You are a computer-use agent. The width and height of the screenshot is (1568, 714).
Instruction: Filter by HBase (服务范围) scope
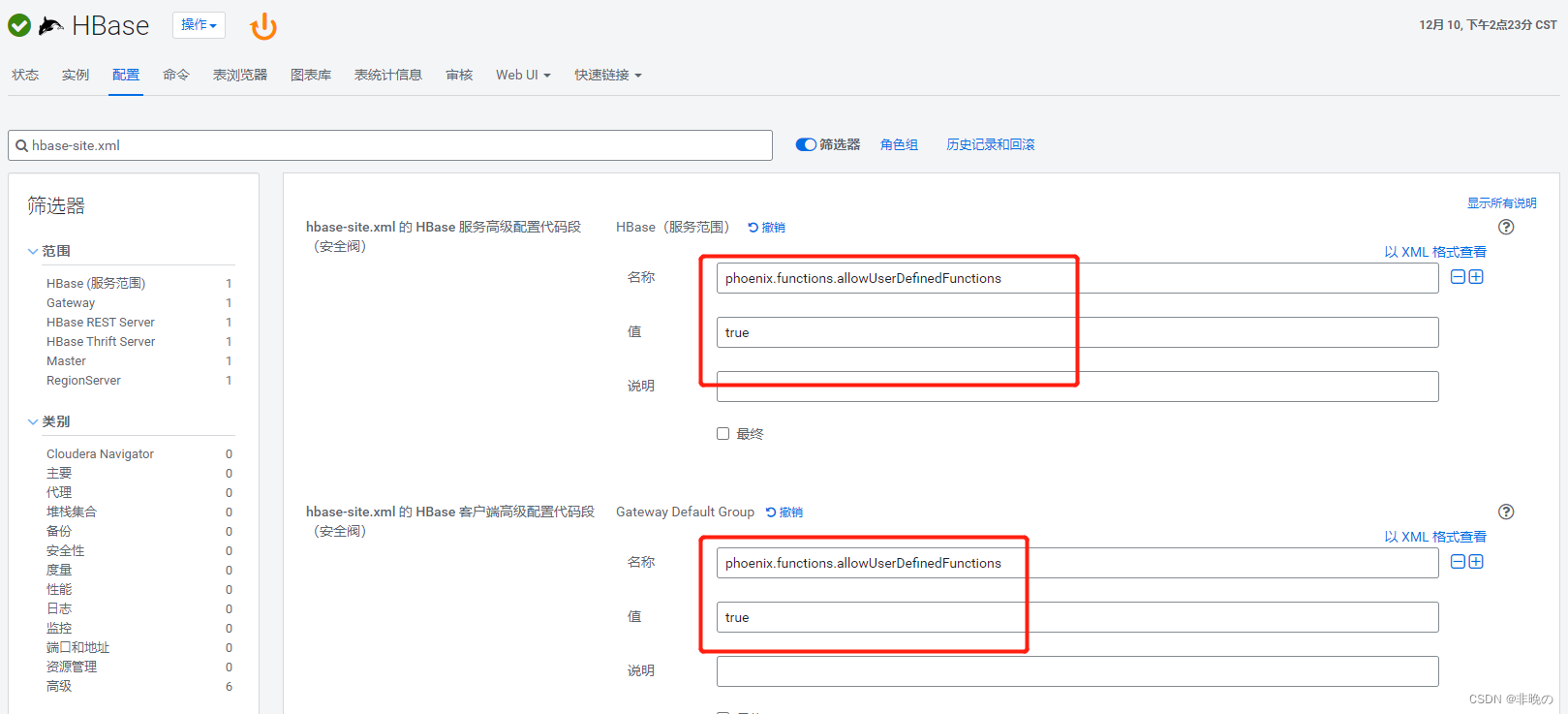coord(96,284)
